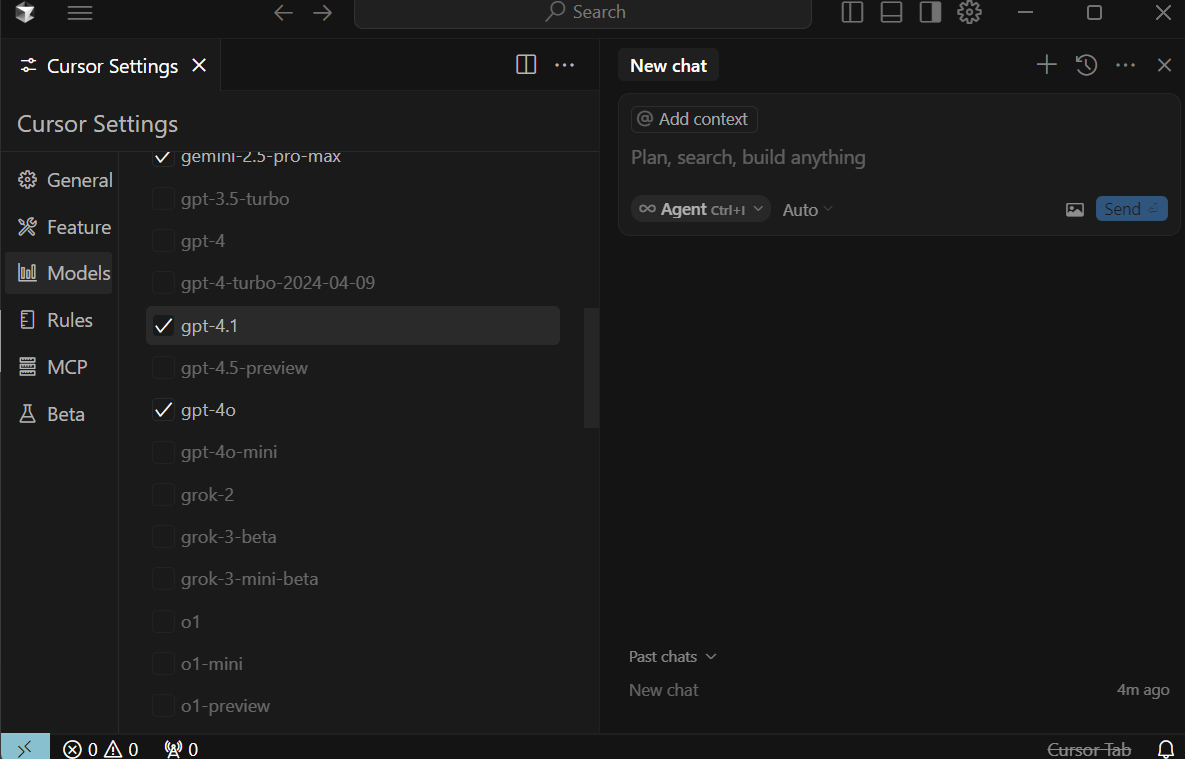Enable the gpt-4 model checkbox

coord(163,241)
